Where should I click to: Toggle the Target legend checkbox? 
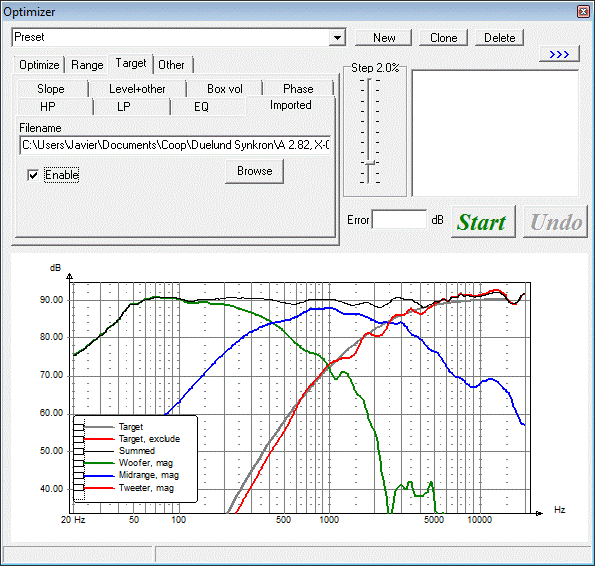(78, 427)
